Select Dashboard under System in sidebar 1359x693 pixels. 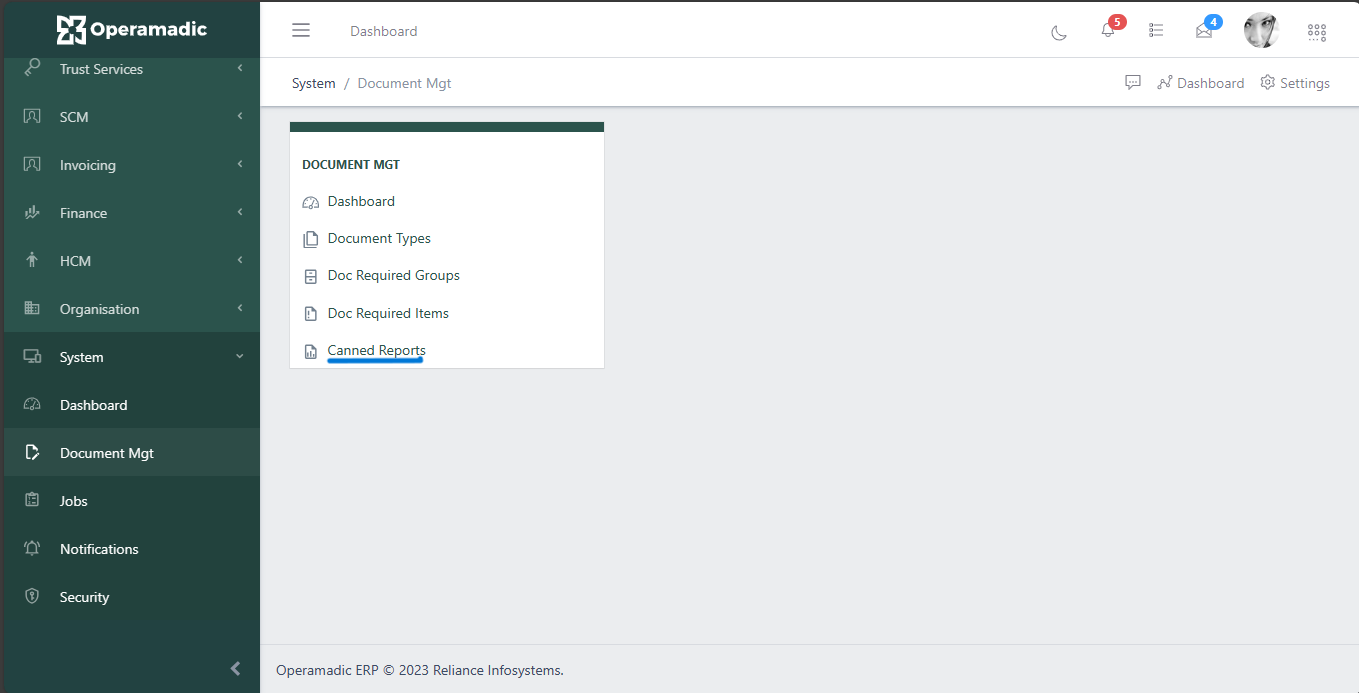[132, 405]
